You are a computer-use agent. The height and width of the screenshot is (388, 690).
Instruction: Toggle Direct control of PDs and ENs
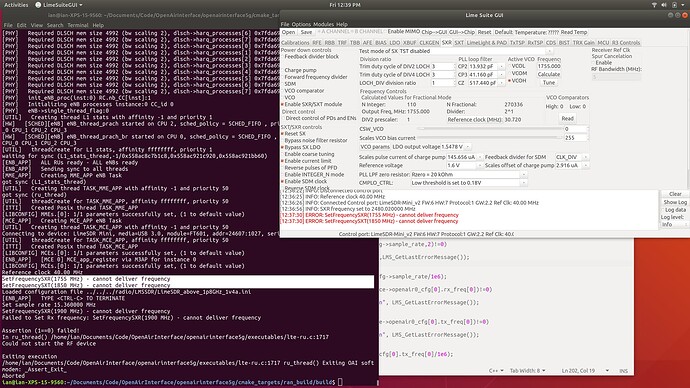[320, 118]
